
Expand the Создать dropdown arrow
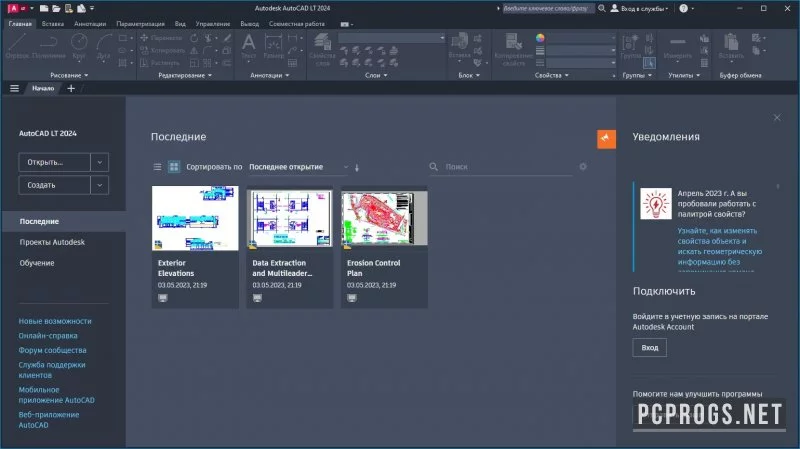pyautogui.click(x=99, y=185)
